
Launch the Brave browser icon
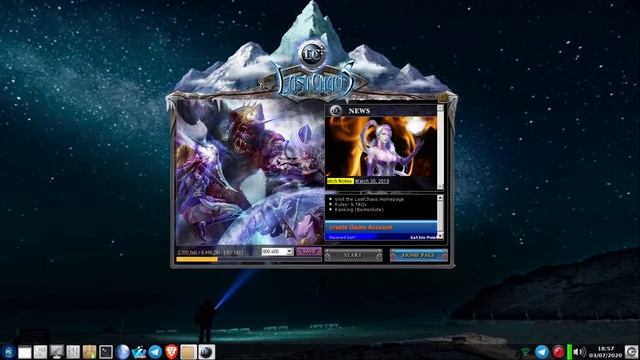171,352
